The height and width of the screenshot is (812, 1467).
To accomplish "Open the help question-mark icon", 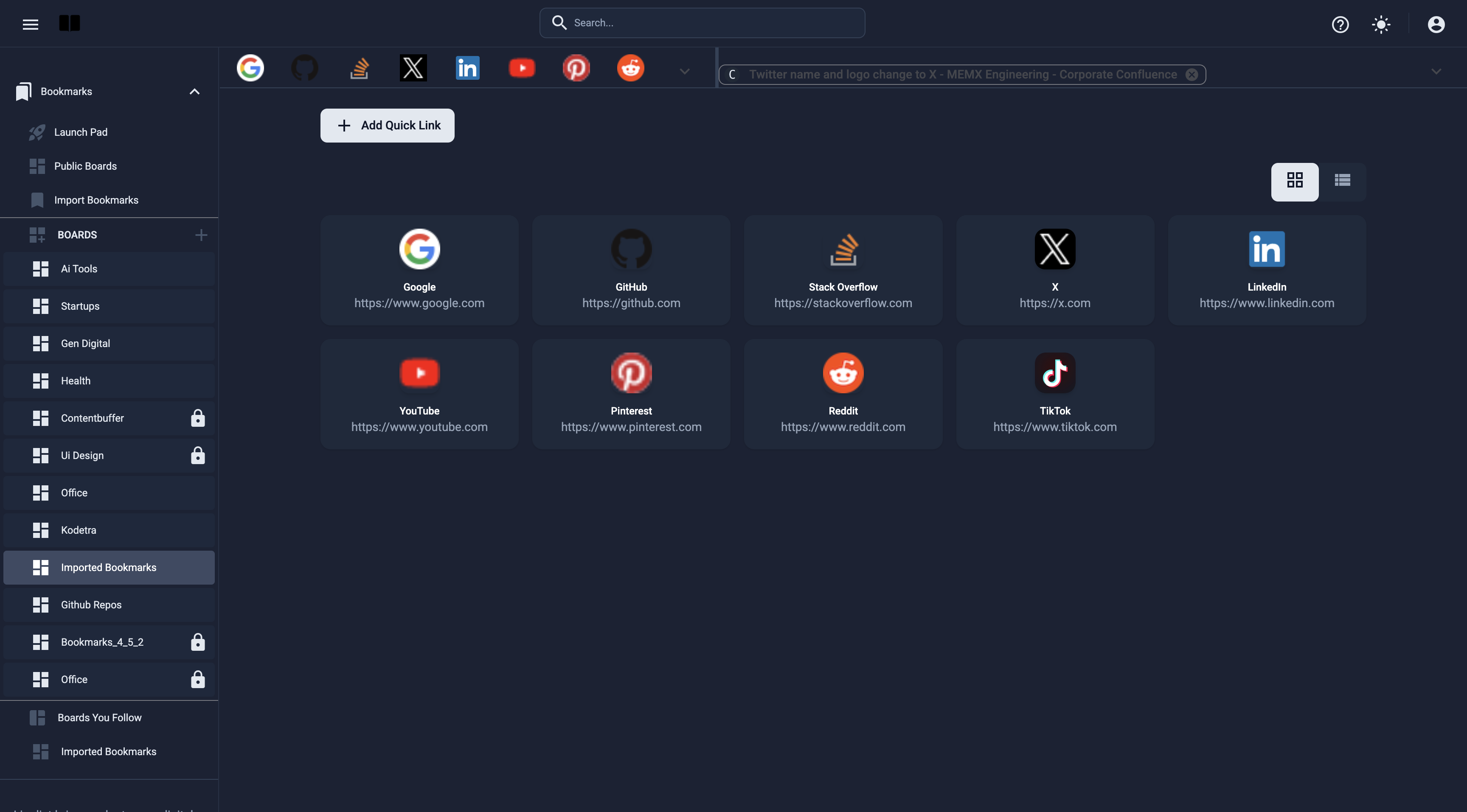I will pyautogui.click(x=1340, y=25).
